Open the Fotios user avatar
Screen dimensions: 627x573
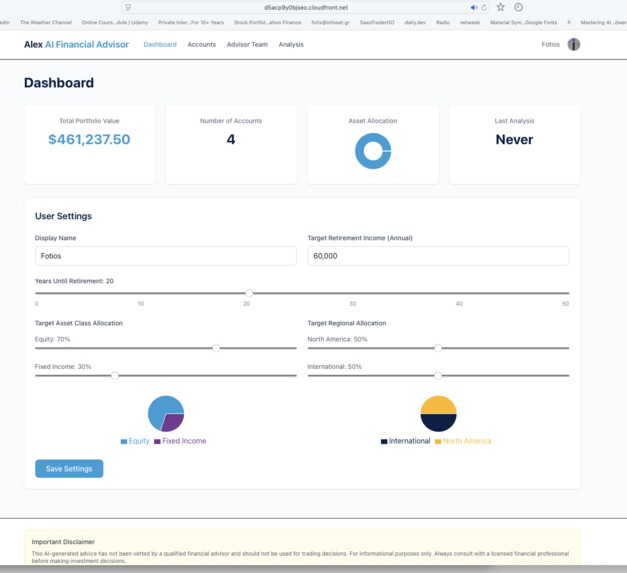click(x=573, y=44)
